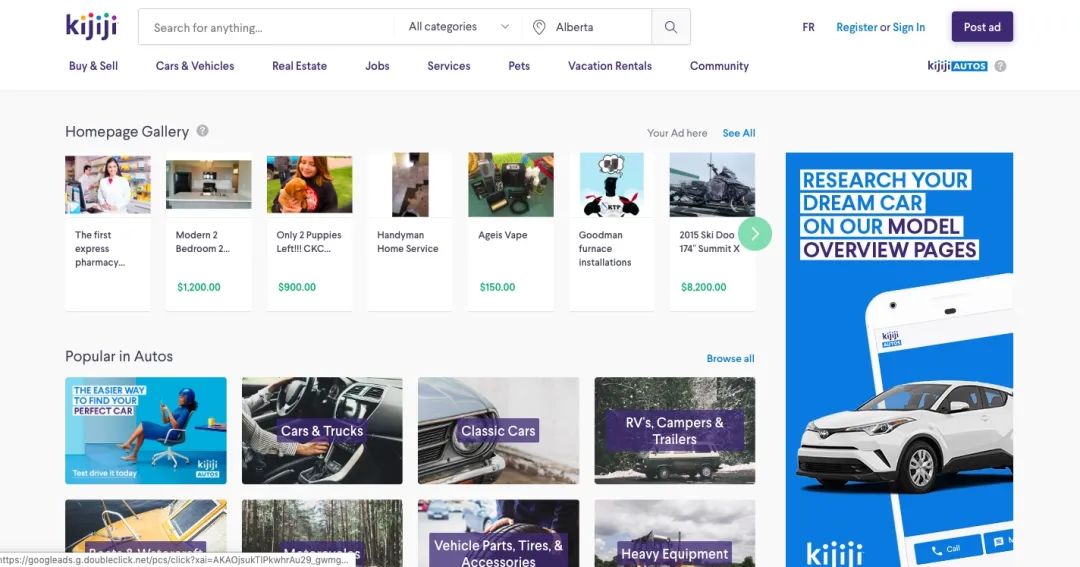
Task: Click the help icon next to Kijiji Autos
Action: pyautogui.click(x=1001, y=66)
